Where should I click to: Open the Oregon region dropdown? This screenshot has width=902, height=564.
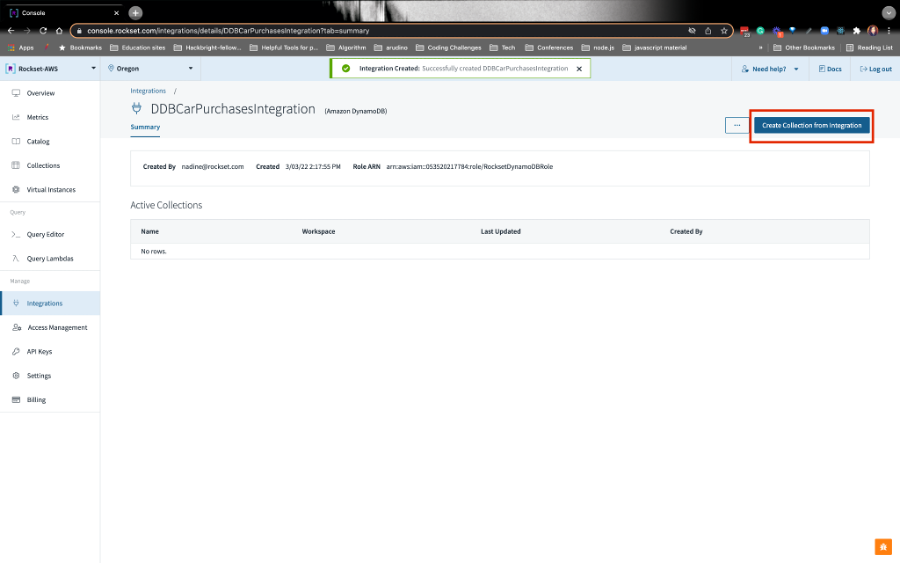click(150, 68)
